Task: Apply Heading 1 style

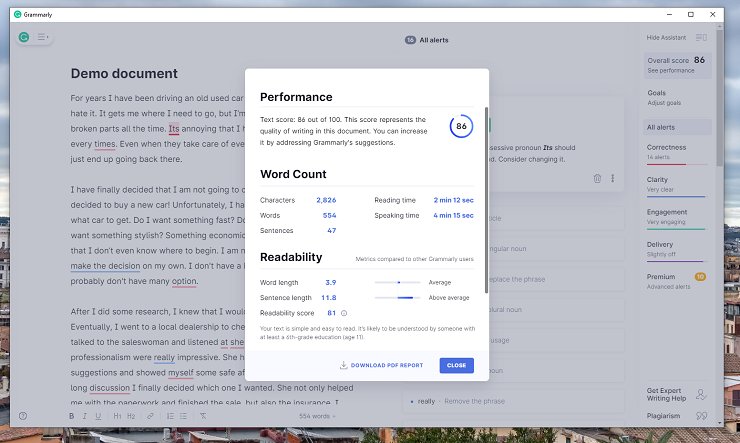Action: 117,416
